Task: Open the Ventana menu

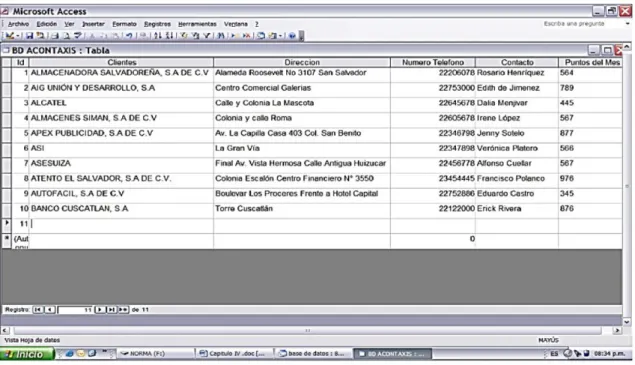Action: [236, 24]
